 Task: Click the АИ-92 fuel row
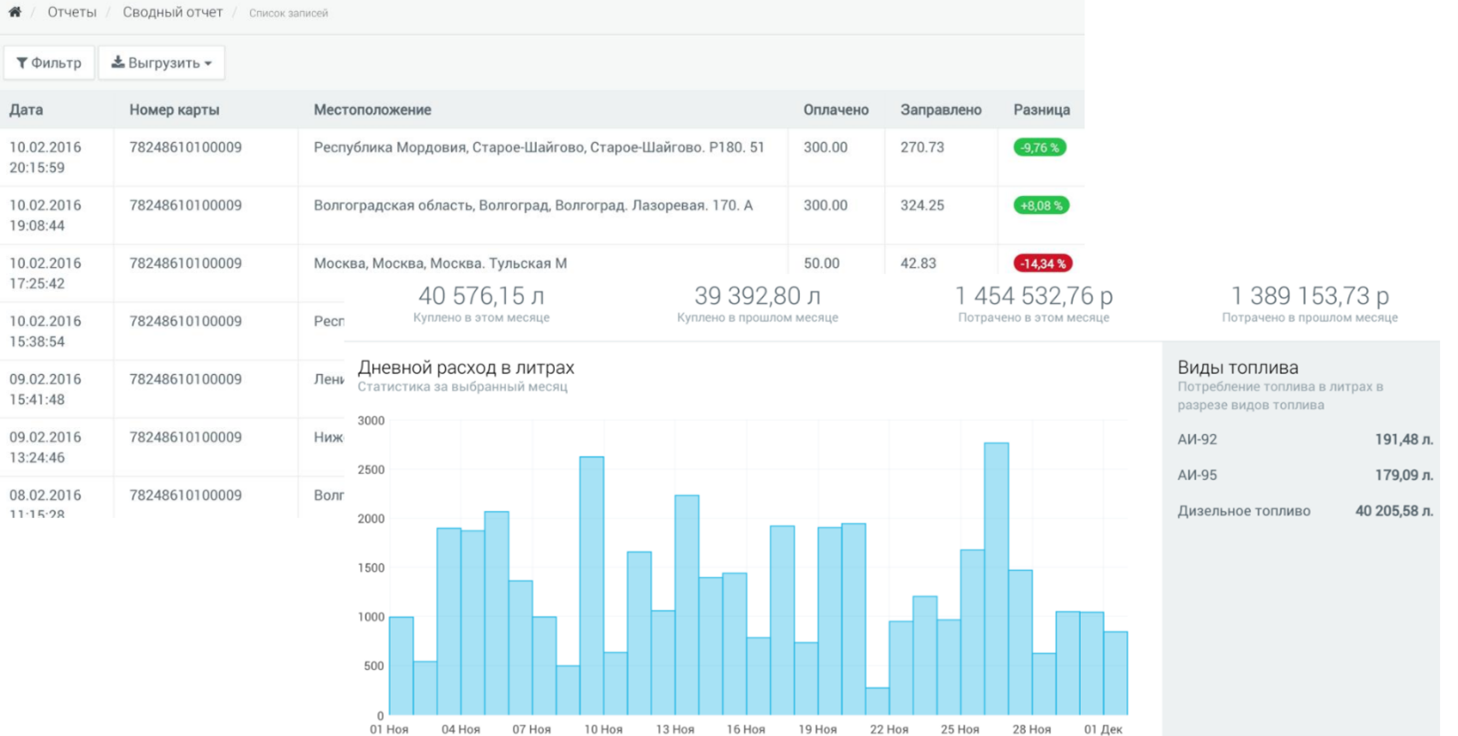1305,439
